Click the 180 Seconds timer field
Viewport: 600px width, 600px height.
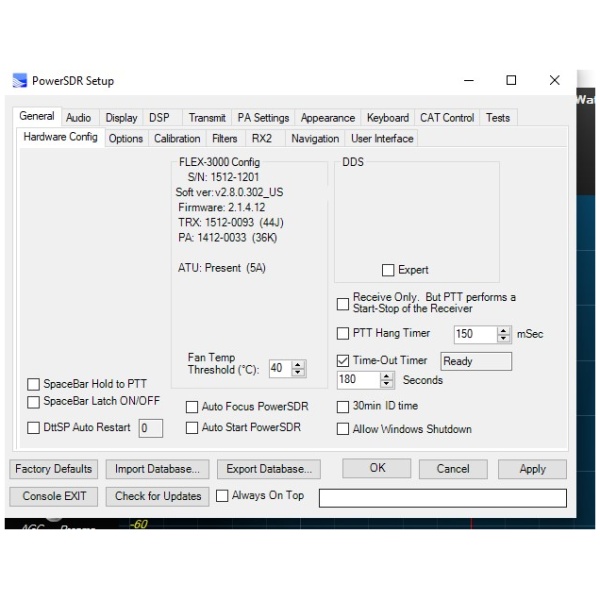tap(359, 380)
